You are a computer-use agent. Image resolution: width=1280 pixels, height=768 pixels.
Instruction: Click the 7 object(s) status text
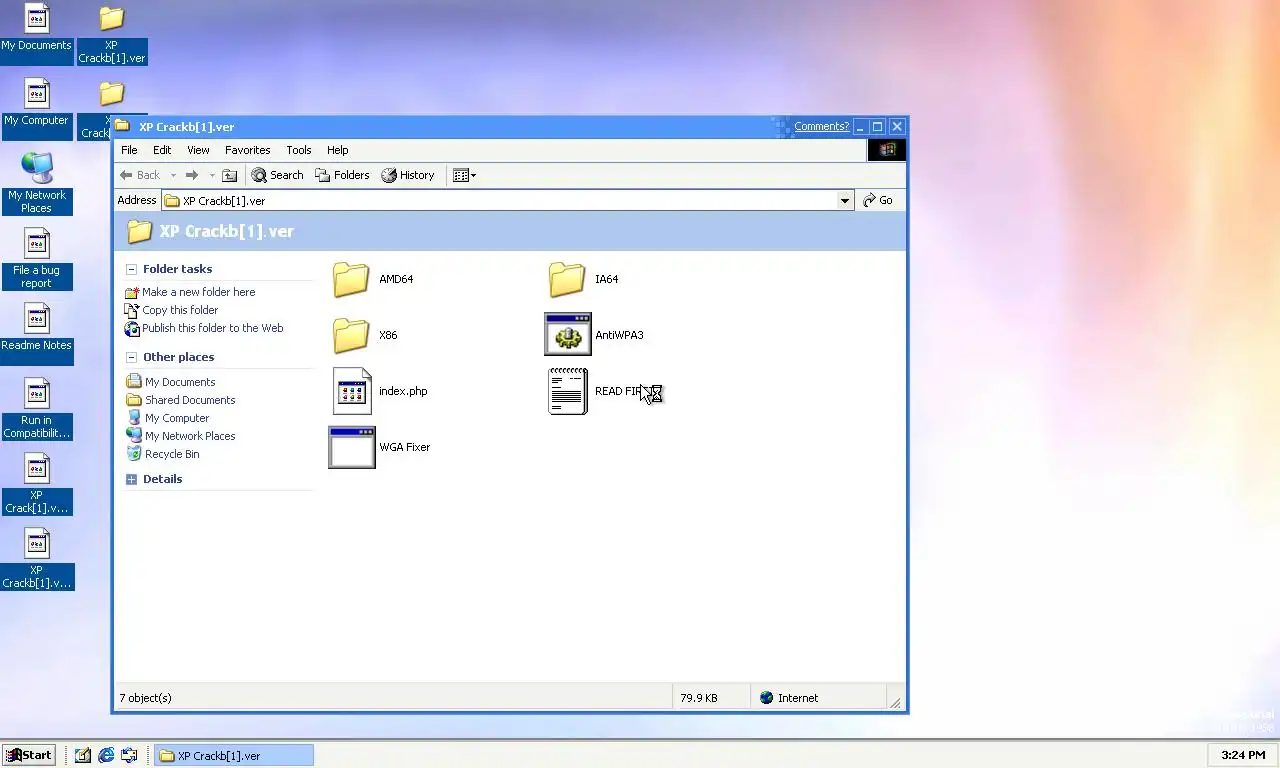point(146,698)
